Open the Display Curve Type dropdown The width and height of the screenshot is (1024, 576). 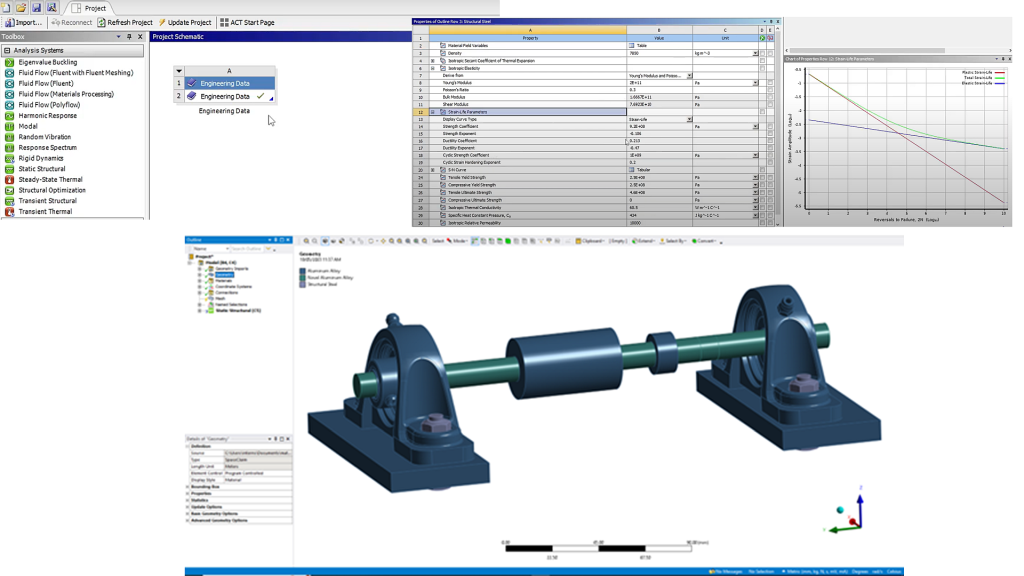[689, 119]
